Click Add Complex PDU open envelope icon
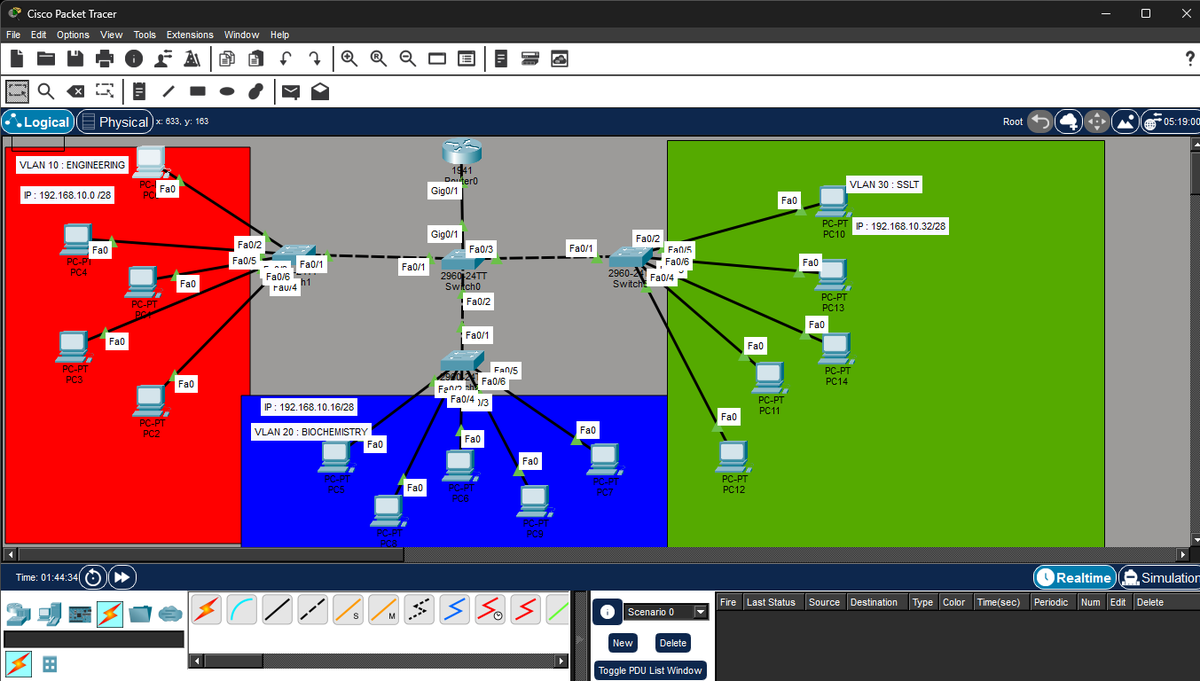 pos(320,92)
